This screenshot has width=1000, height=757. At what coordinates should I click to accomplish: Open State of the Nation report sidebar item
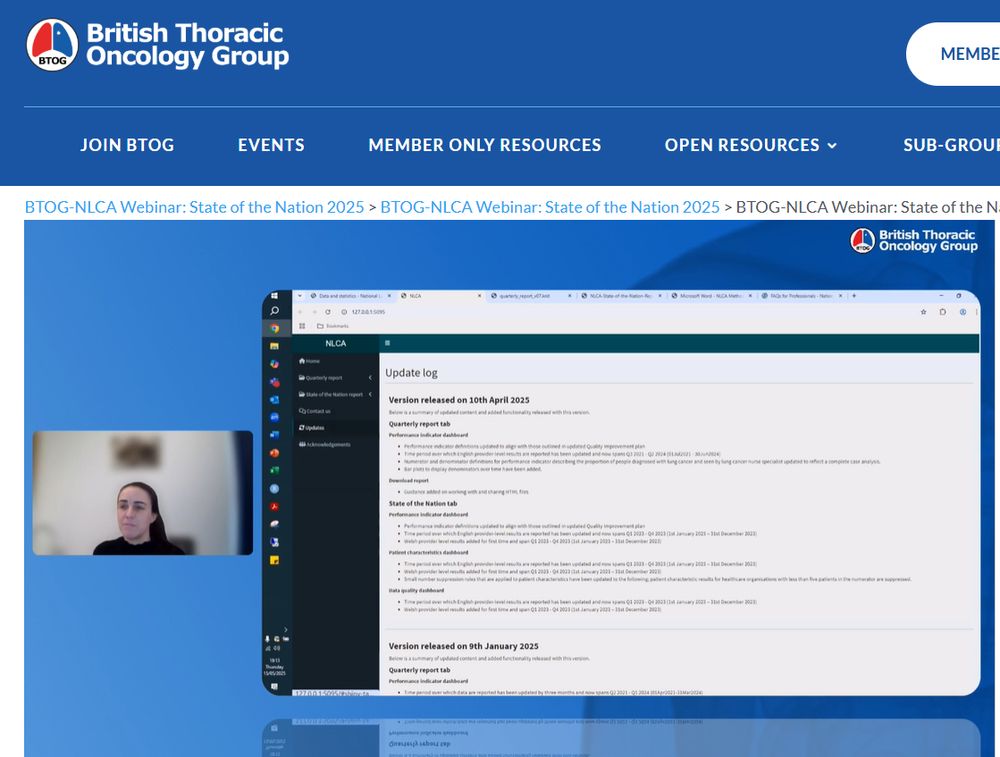click(331, 395)
